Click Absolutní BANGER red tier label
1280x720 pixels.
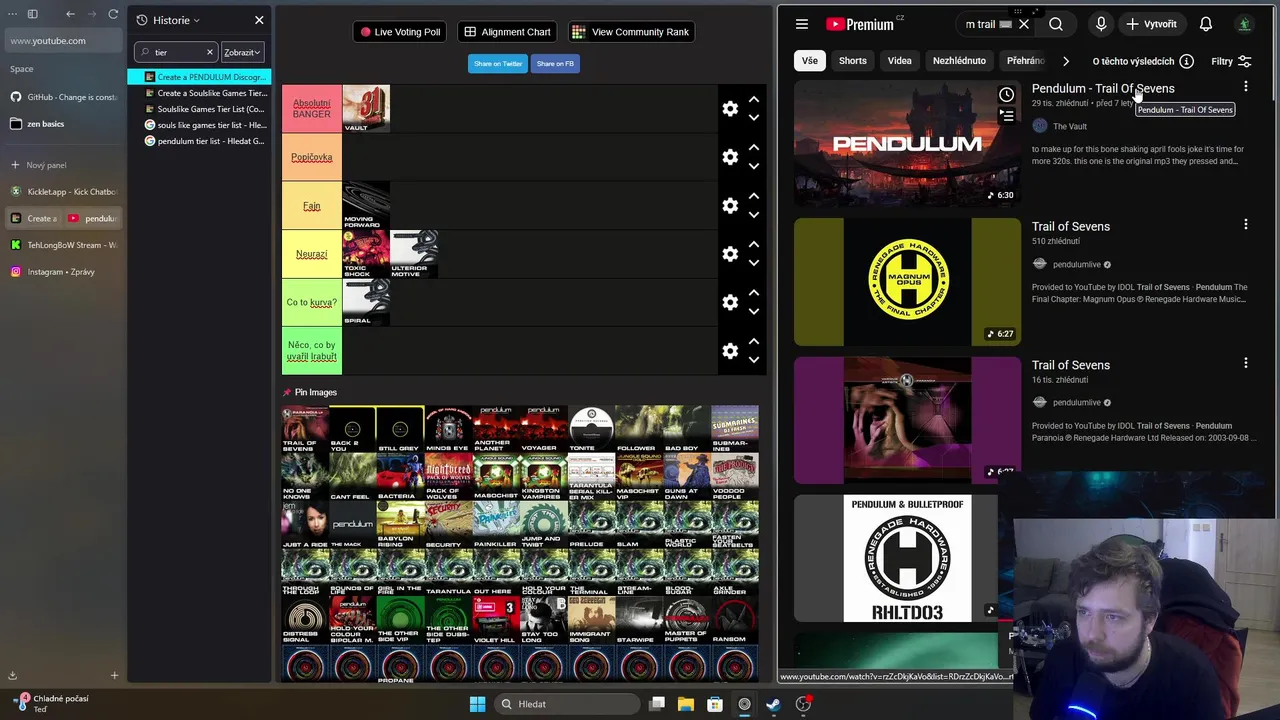311,108
